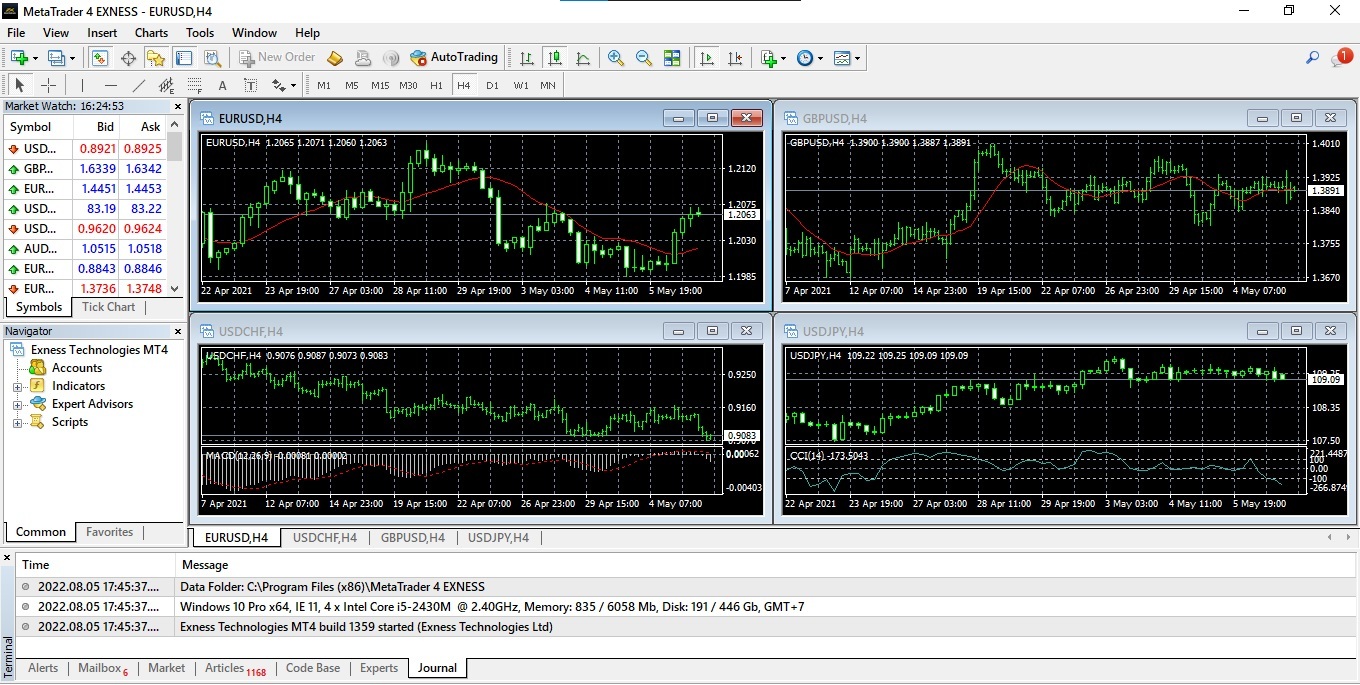The width and height of the screenshot is (1360, 685).
Task: Open the Code Base terminal tab
Action: point(313,668)
